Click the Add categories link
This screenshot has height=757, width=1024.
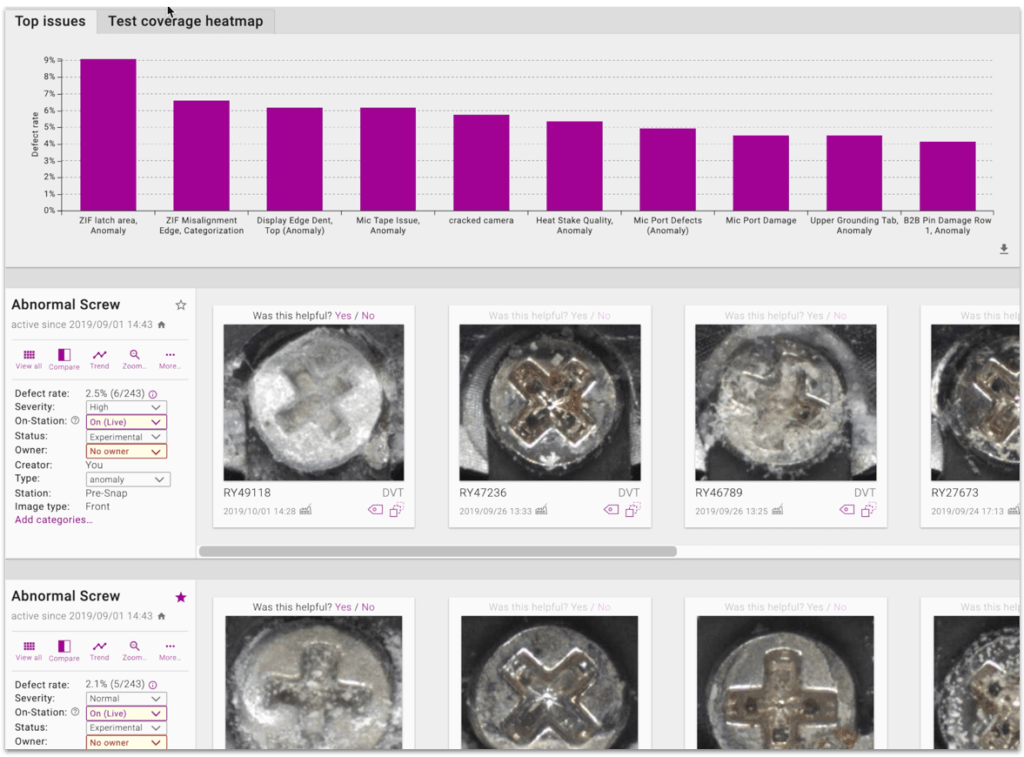click(x=54, y=520)
